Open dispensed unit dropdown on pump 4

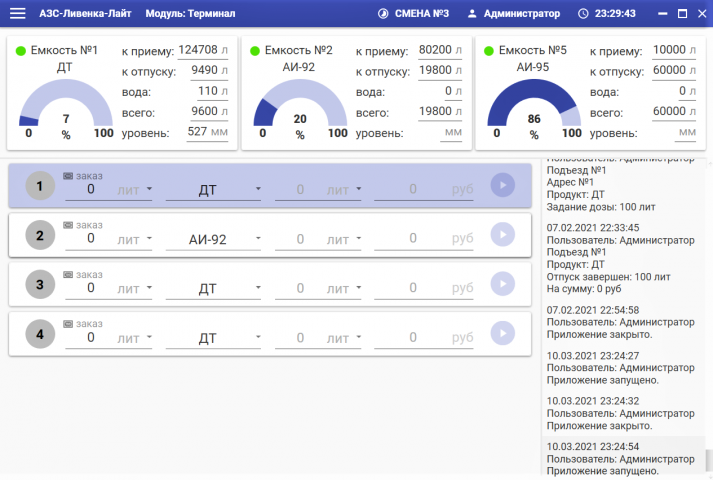click(x=359, y=336)
